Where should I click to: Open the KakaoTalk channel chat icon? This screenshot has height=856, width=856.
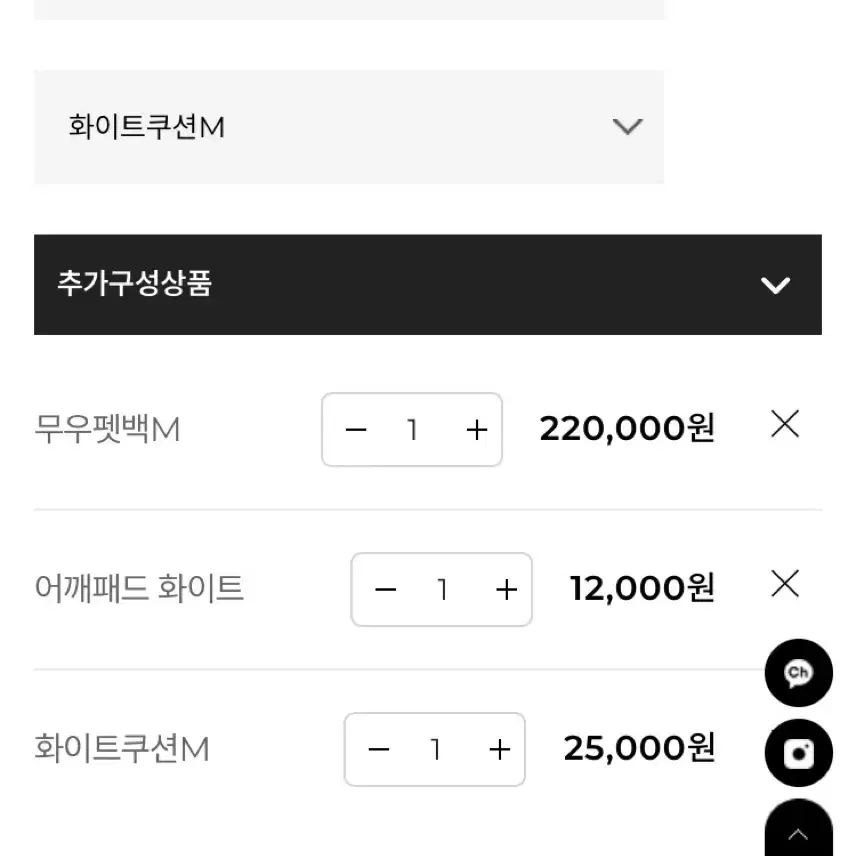point(798,673)
